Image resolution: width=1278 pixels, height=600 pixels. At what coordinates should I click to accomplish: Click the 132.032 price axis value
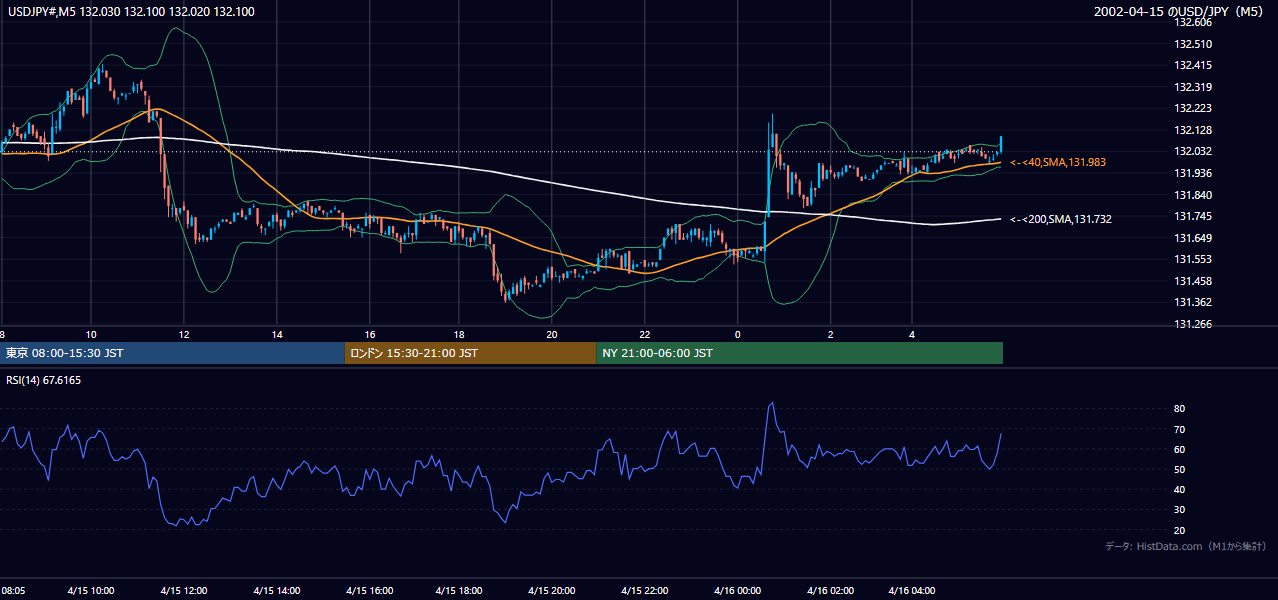1192,151
